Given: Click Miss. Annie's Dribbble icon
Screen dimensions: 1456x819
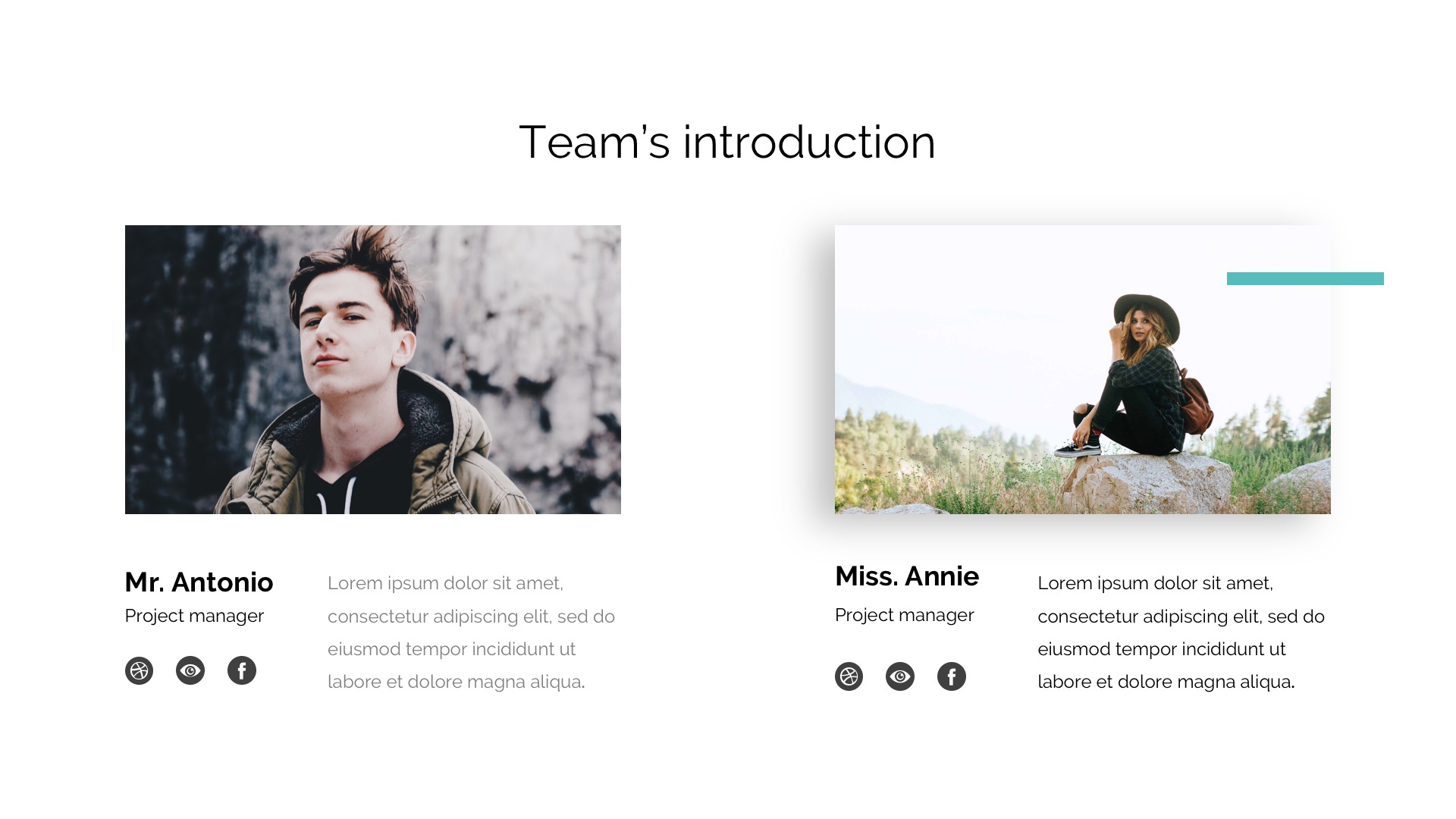Looking at the screenshot, I should pos(849,676).
